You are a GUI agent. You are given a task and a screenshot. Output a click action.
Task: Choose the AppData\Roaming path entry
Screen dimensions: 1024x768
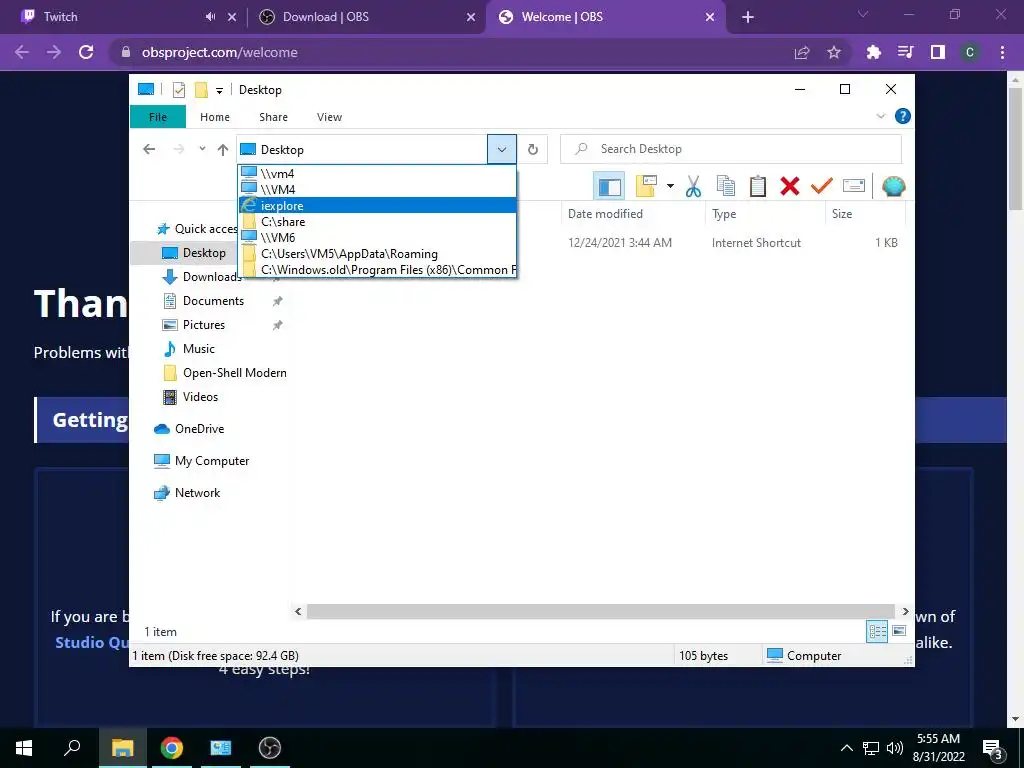tap(377, 253)
